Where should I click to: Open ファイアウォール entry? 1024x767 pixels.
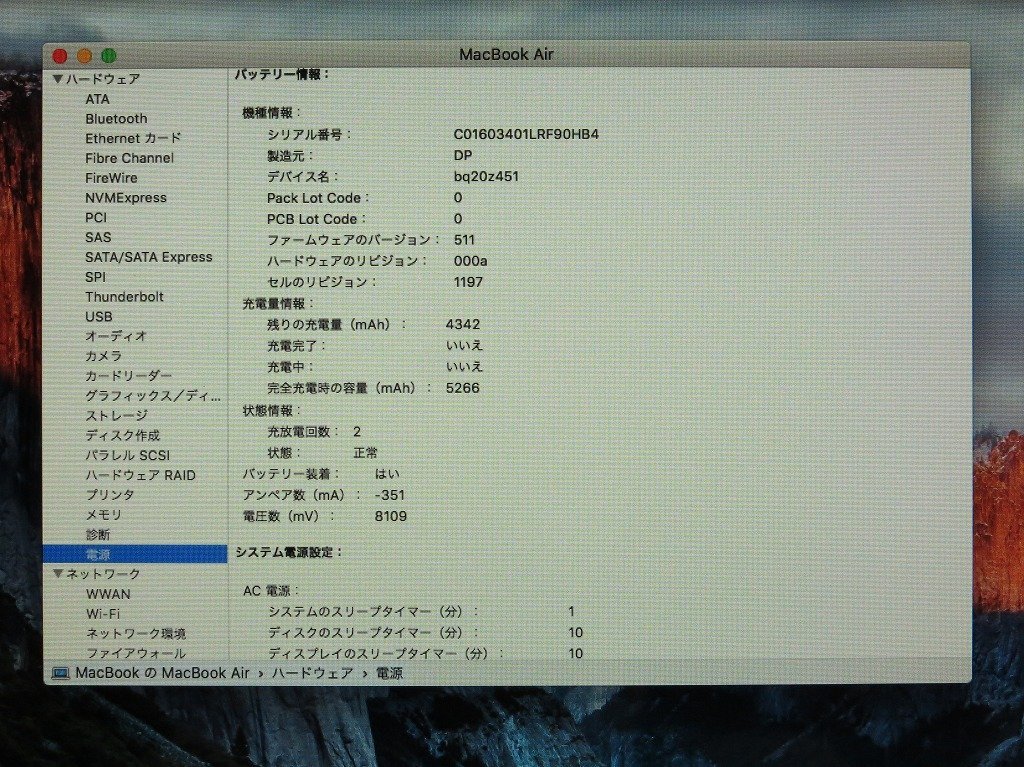[136, 653]
